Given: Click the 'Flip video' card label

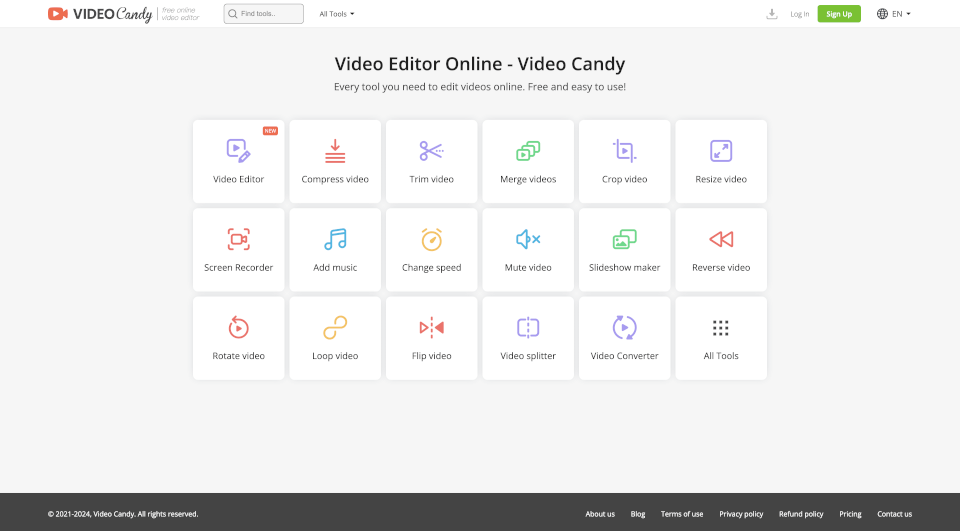Looking at the screenshot, I should tap(431, 356).
